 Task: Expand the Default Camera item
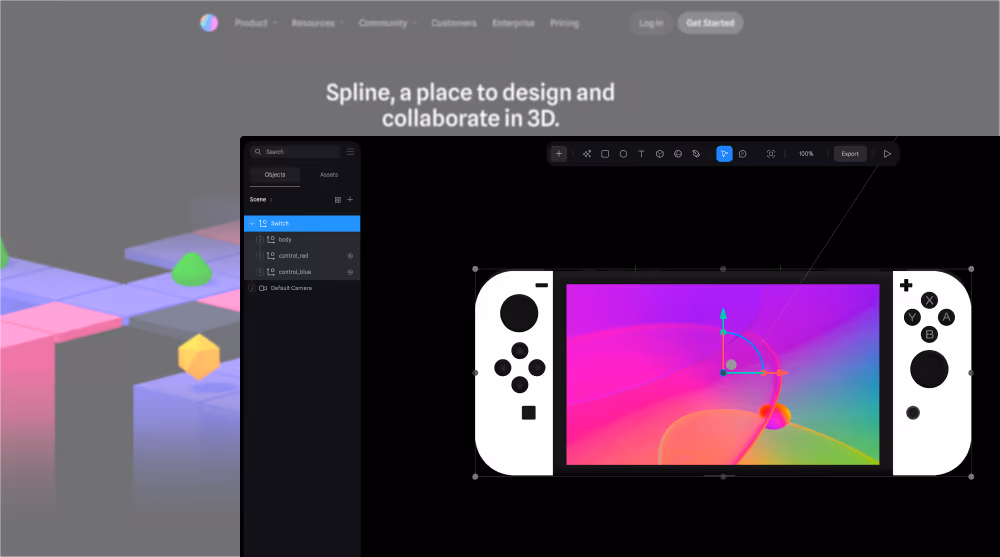pyautogui.click(x=252, y=288)
